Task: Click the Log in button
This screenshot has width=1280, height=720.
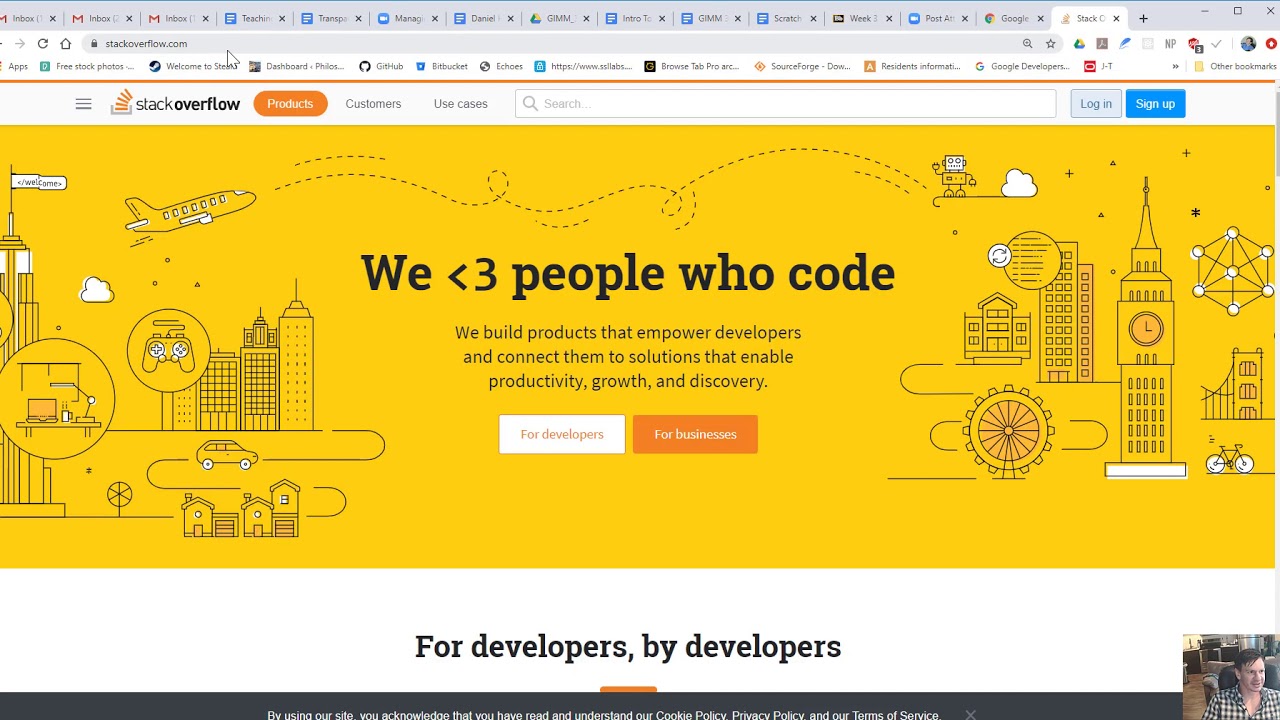Action: point(1095,104)
